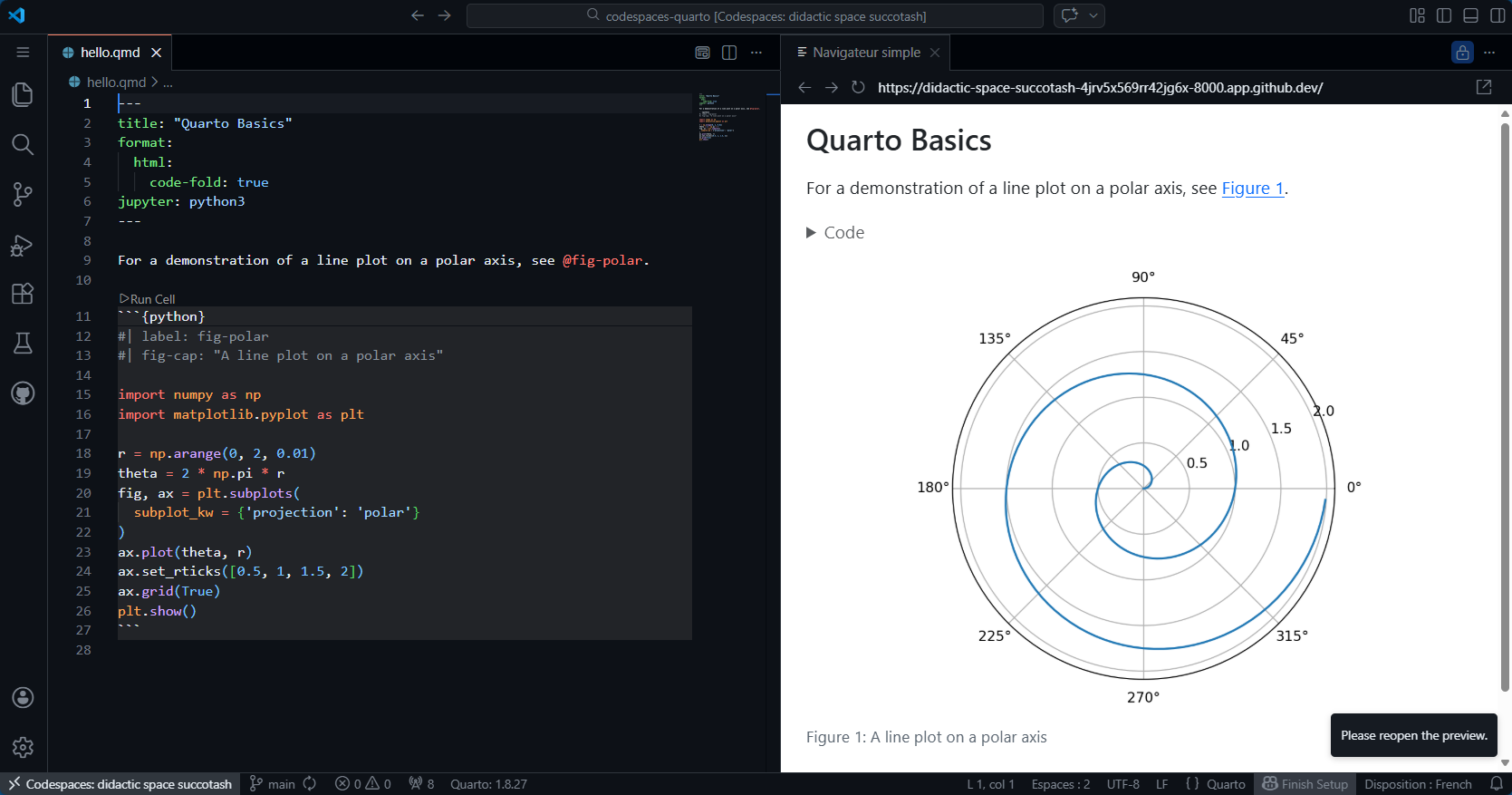The width and height of the screenshot is (1512, 795).
Task: Open the Search view icon
Action: [23, 144]
